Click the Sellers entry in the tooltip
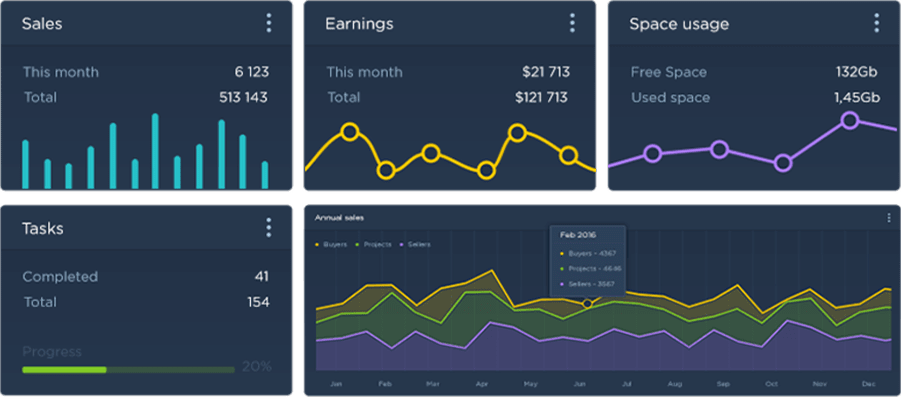Image resolution: width=901 pixels, height=399 pixels. [587, 284]
